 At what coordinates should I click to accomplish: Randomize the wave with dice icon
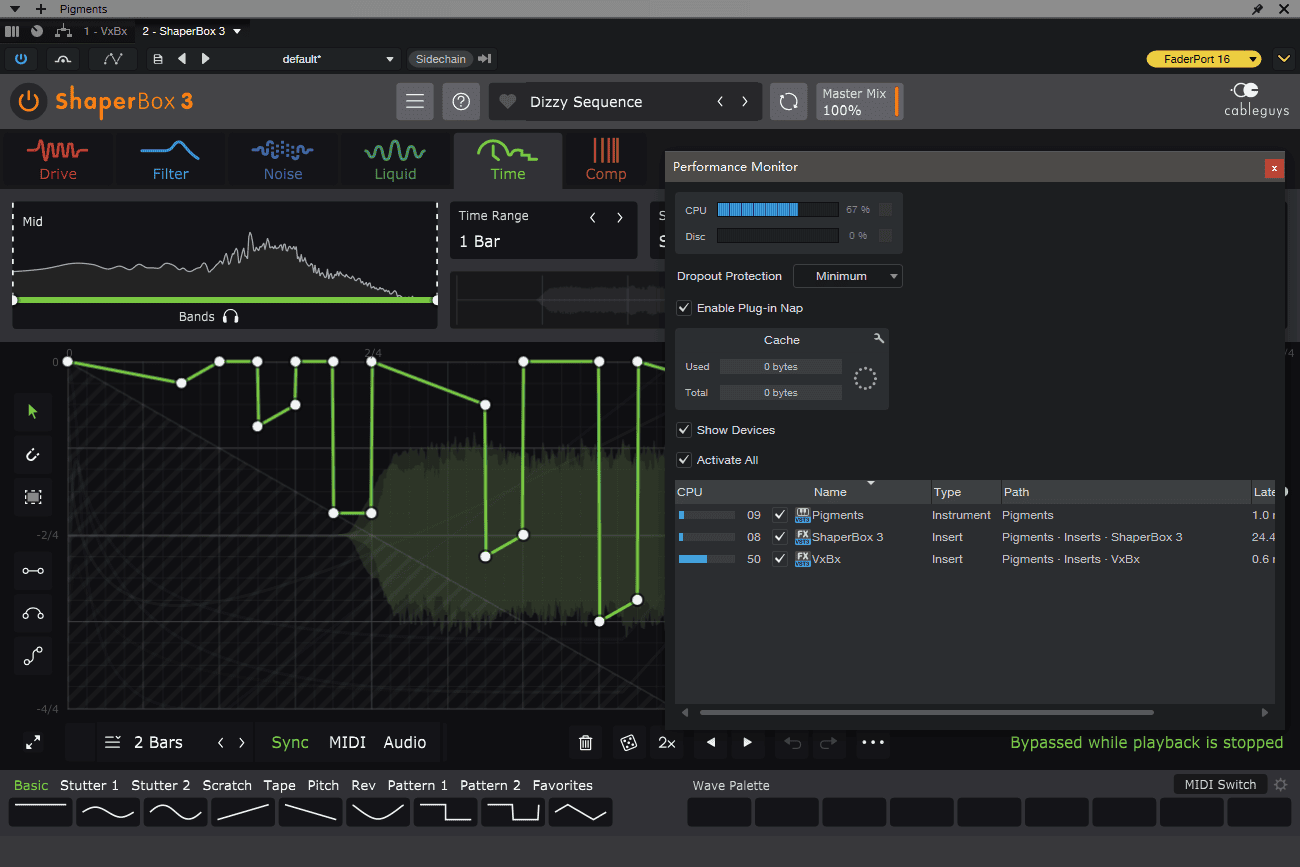click(x=627, y=742)
